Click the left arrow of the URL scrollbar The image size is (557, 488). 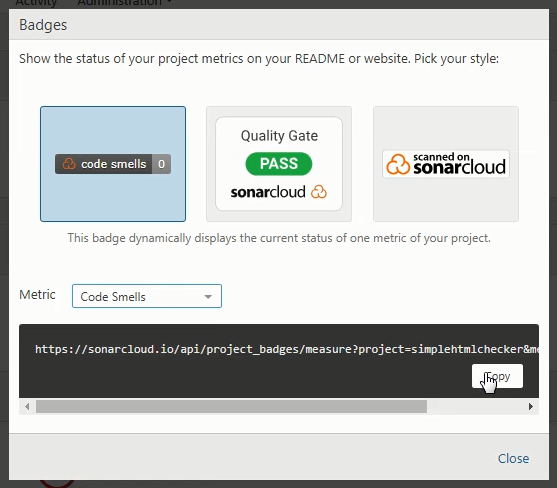coord(27,406)
